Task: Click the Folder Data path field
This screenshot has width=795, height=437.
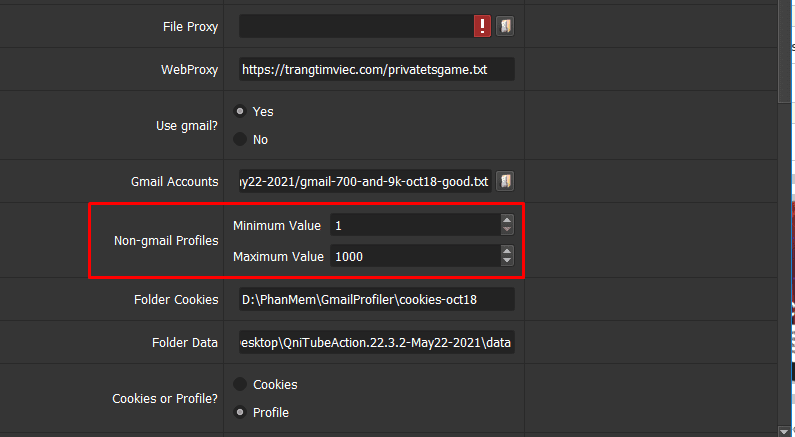Action: (x=376, y=342)
